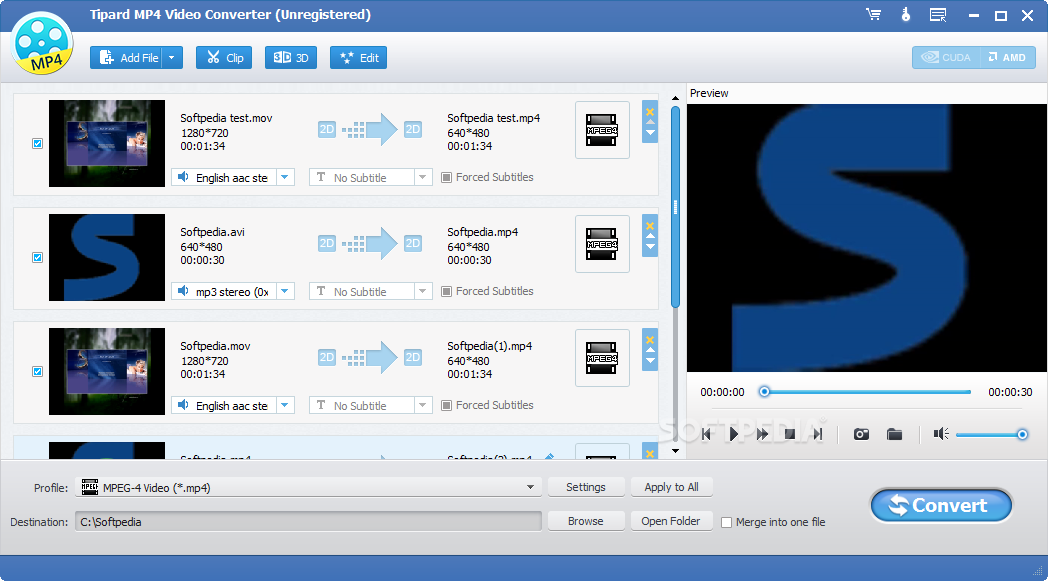This screenshot has width=1048, height=581.
Task: Click MPEG4 format icon for Softpedia(1).mp4
Action: [602, 358]
